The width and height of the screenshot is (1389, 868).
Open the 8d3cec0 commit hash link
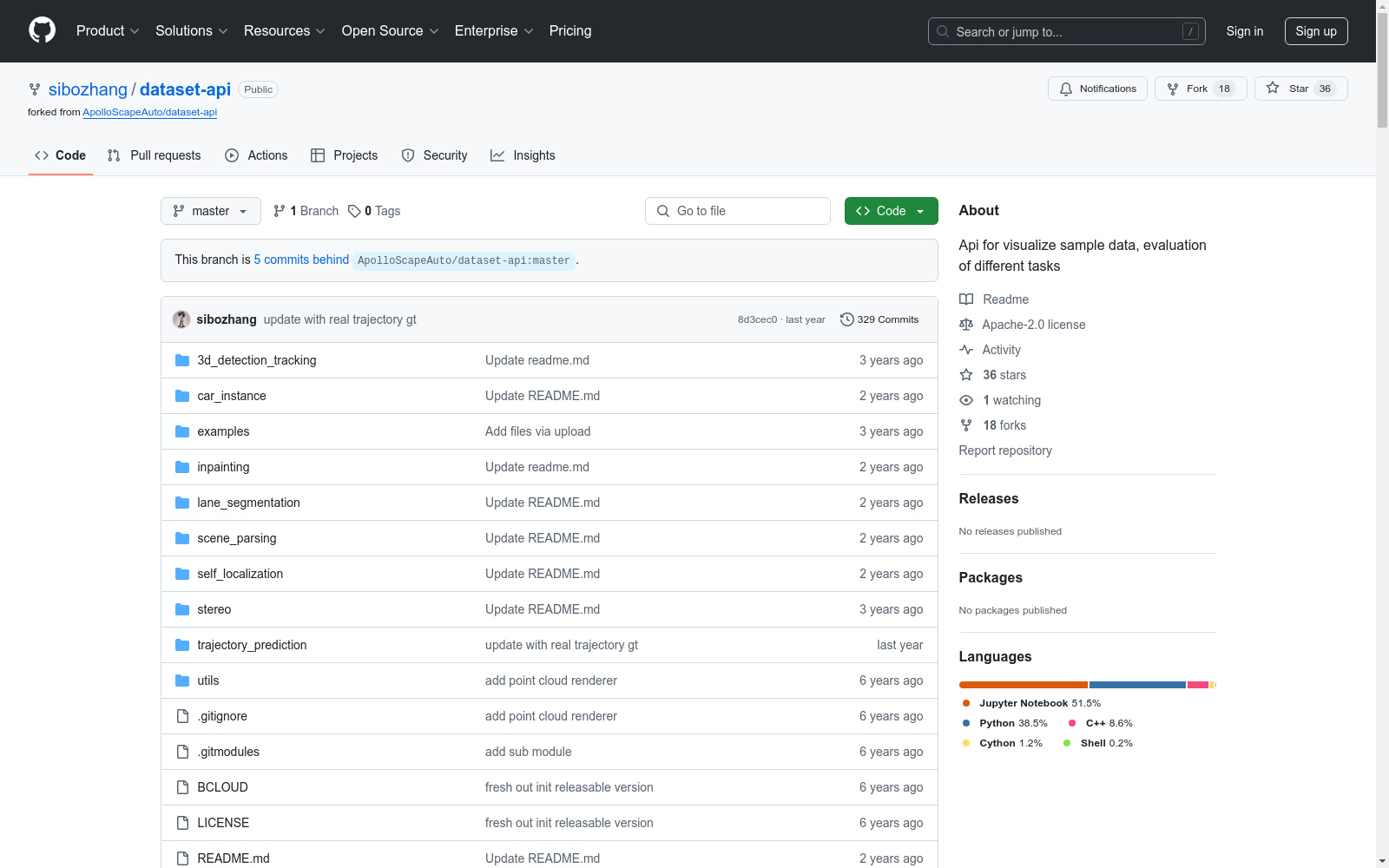(758, 319)
